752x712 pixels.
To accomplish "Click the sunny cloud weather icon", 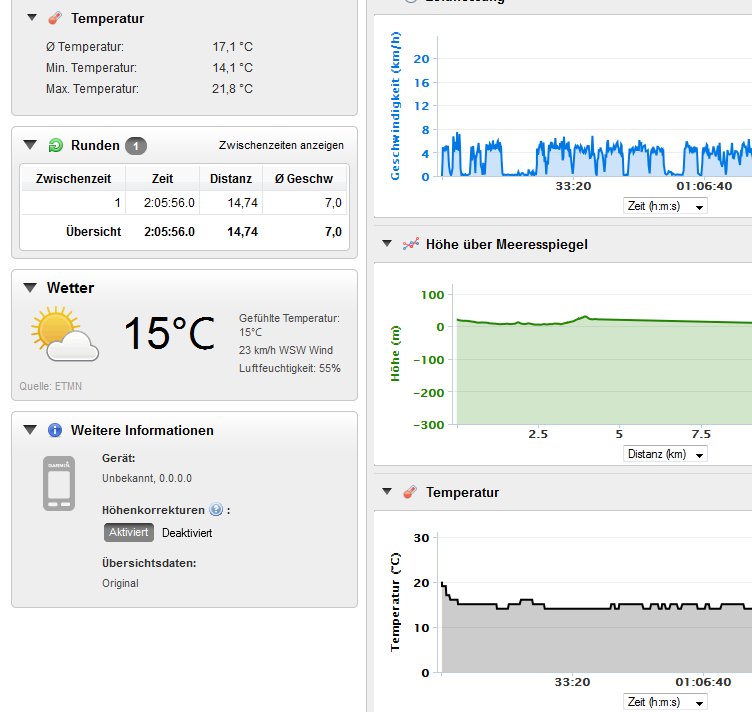I will pos(65,334).
